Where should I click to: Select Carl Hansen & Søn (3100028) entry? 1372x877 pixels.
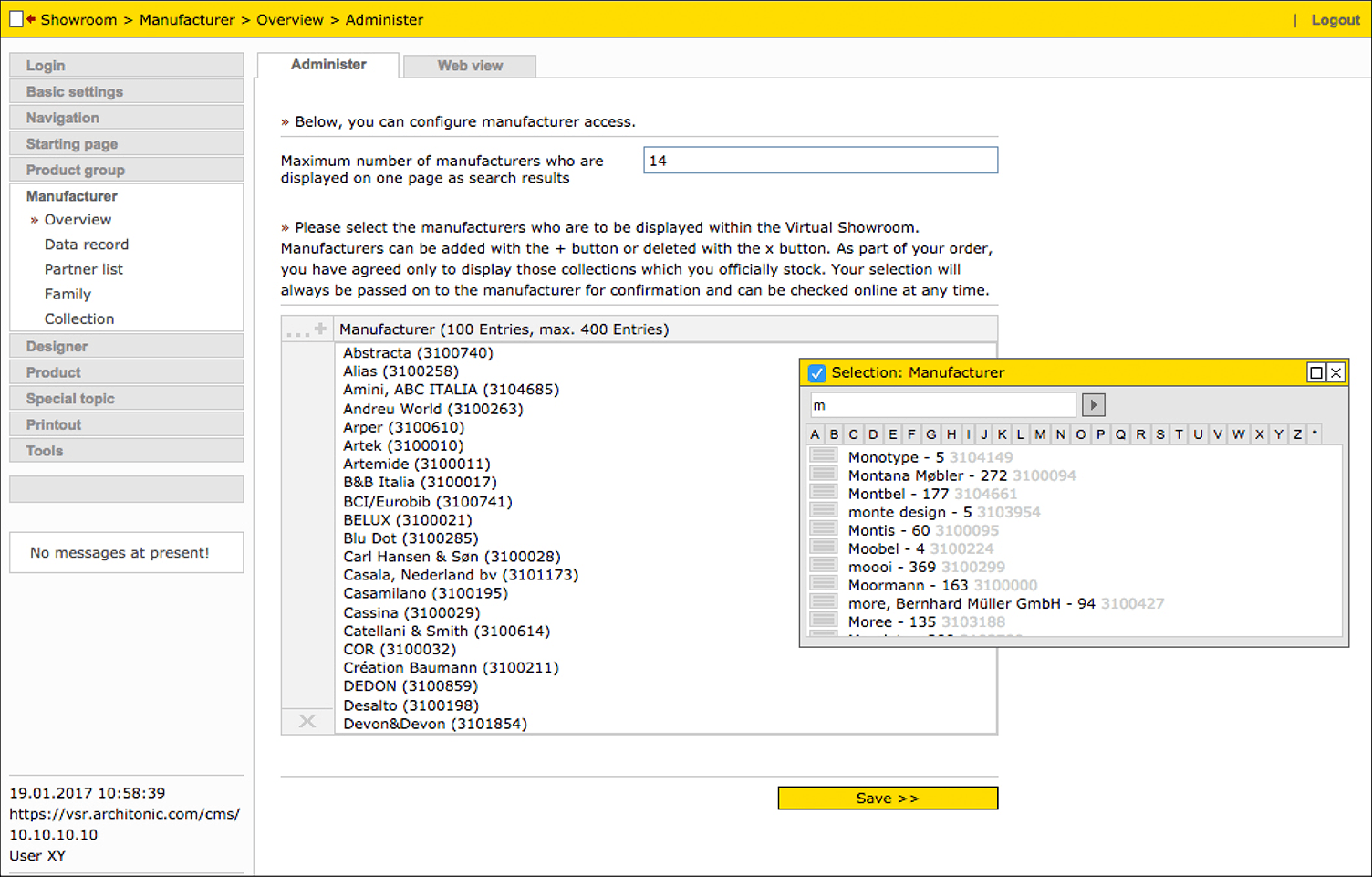(452, 557)
